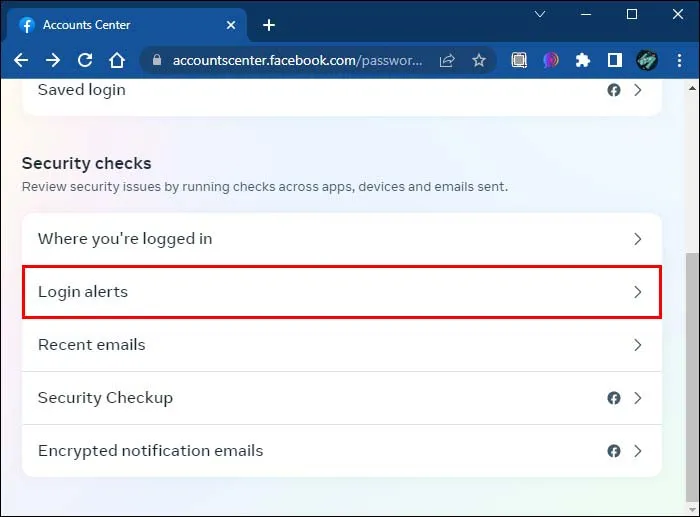Minimize the browser window
Viewport: 700px width, 517px height.
coord(586,14)
